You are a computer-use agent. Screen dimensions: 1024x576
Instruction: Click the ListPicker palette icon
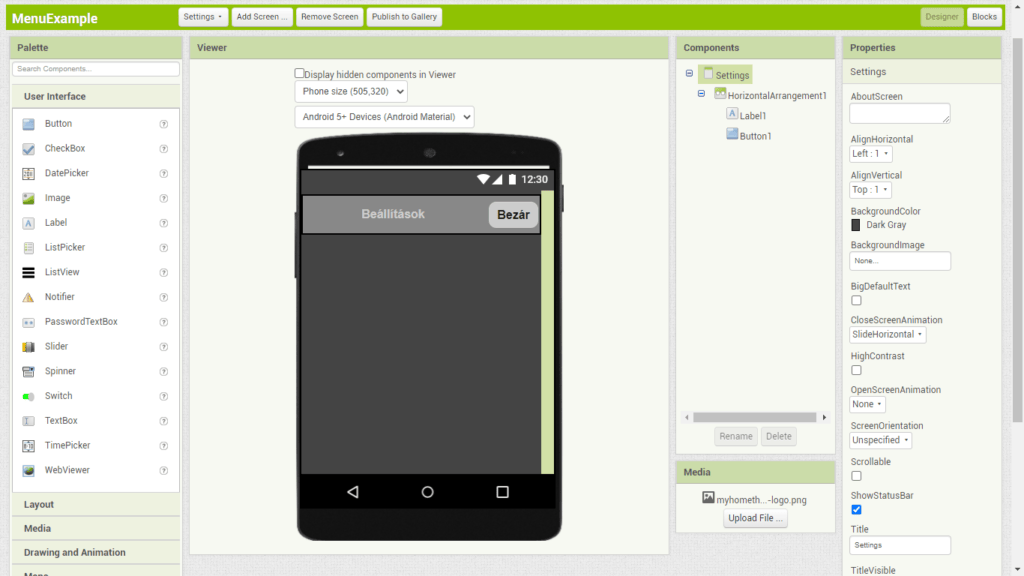pyautogui.click(x=28, y=248)
